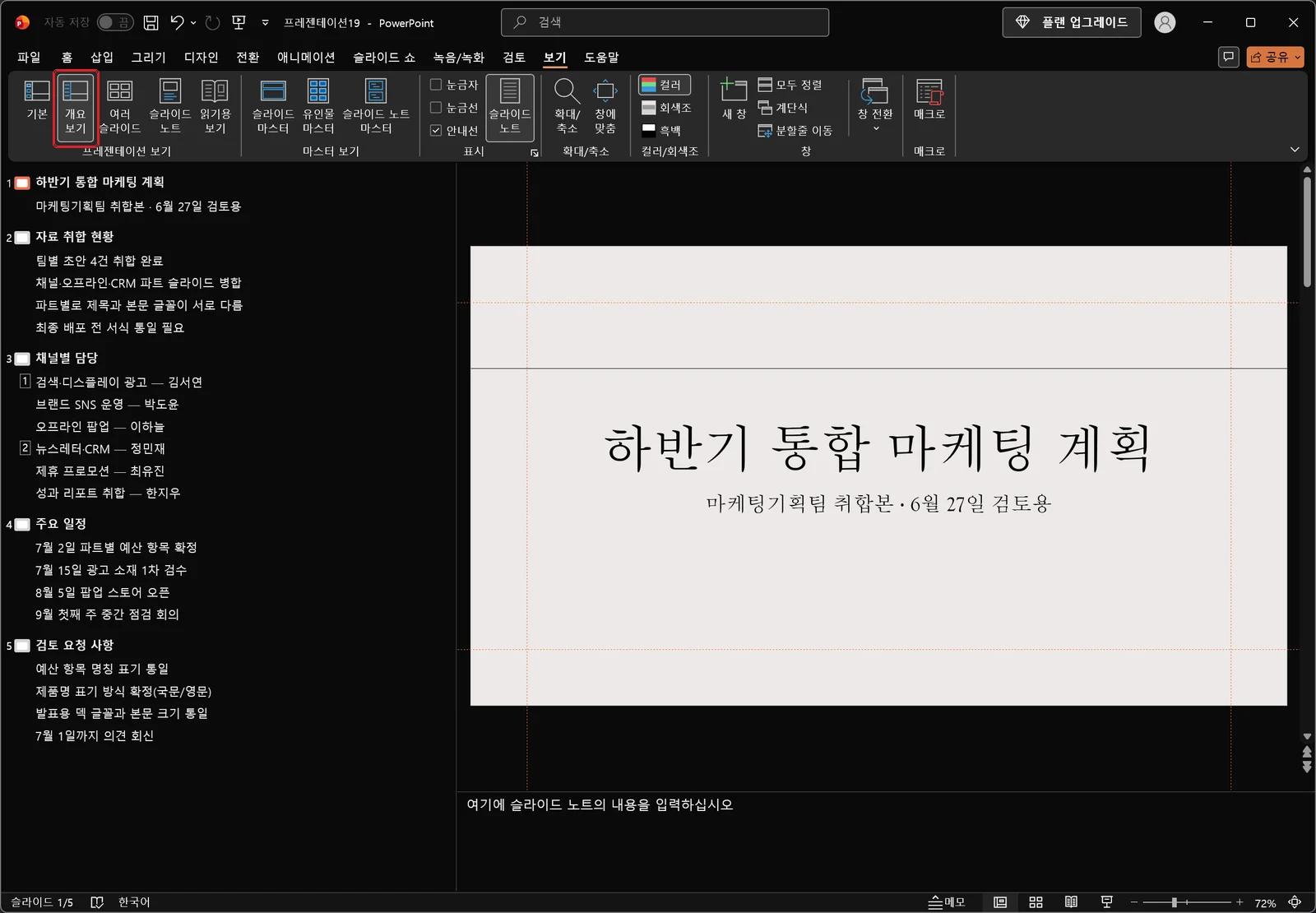1316x913 pixels.
Task: Enable the 눈금선 gridlines checkbox
Action: tap(436, 107)
